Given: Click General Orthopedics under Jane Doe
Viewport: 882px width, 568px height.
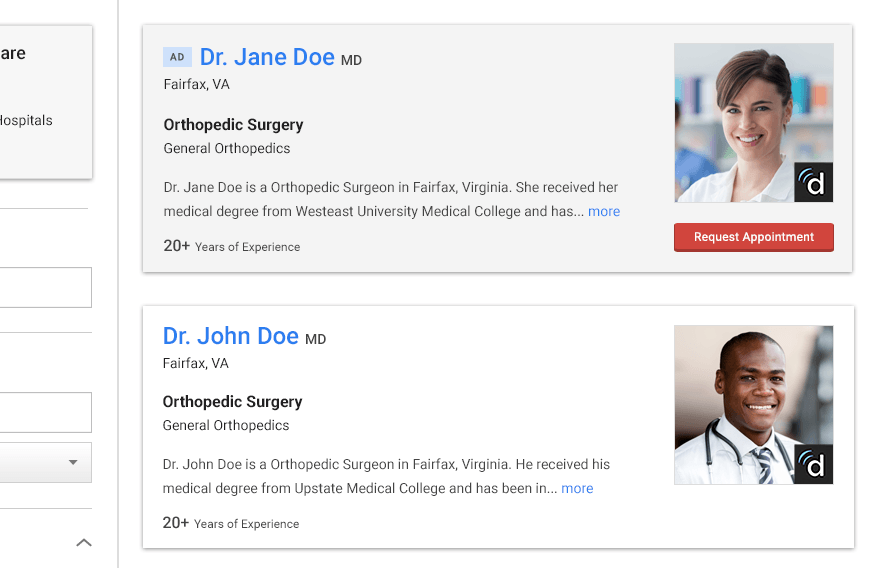Looking at the screenshot, I should click(x=227, y=148).
